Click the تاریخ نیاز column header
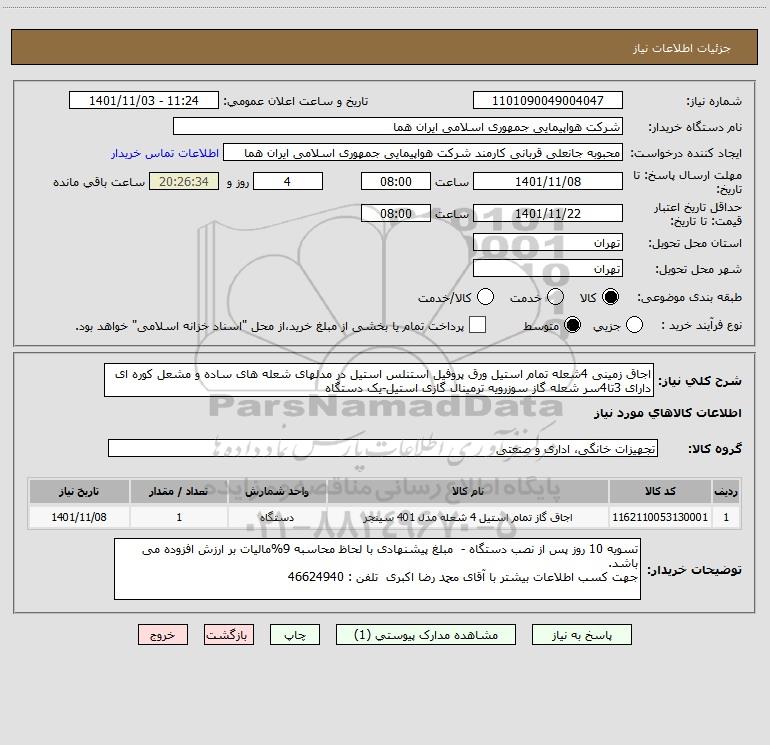The height and width of the screenshot is (745, 770). point(79,491)
